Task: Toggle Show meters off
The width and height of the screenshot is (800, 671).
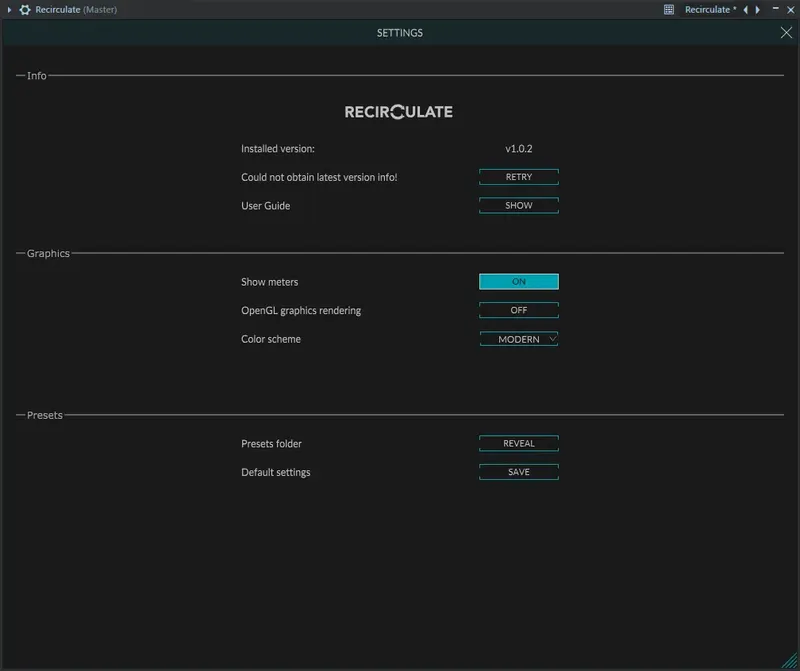Action: tap(518, 282)
